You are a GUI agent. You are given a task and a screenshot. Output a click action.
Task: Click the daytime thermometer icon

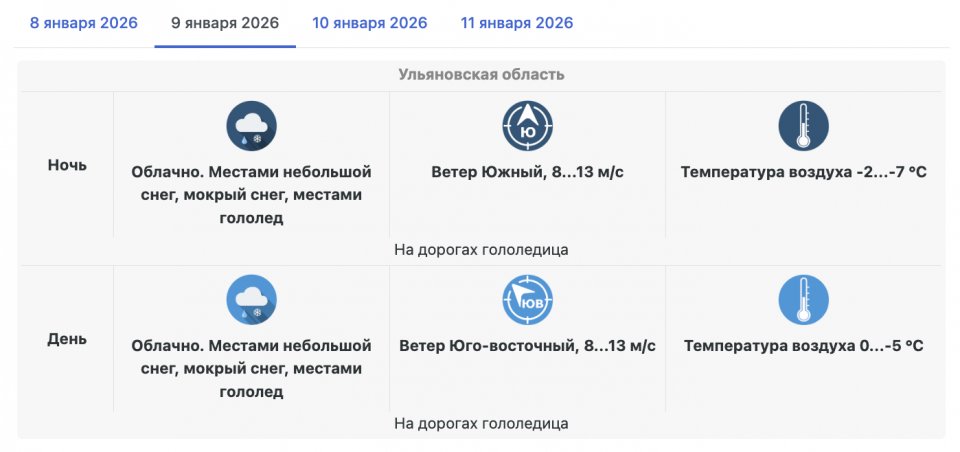pos(803,300)
